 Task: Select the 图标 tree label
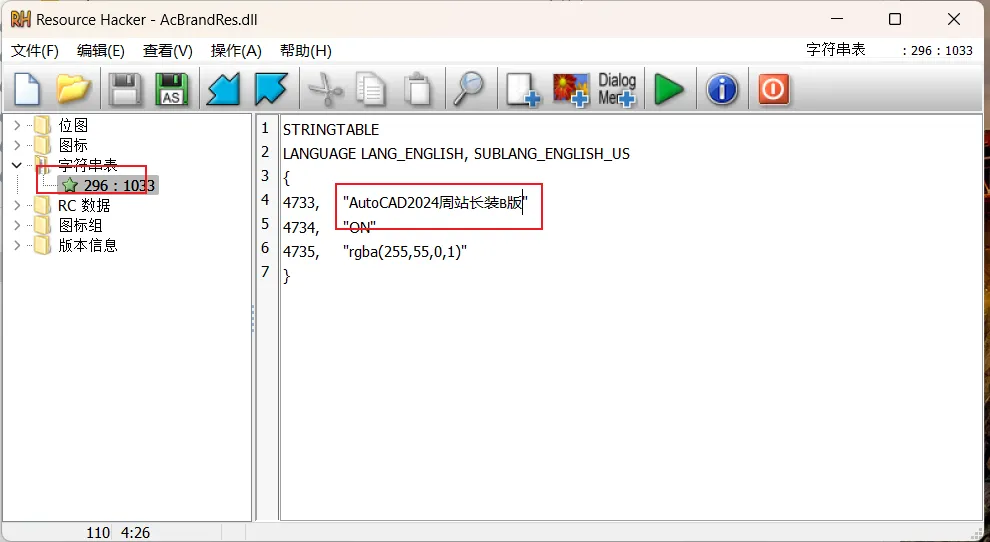(x=73, y=145)
